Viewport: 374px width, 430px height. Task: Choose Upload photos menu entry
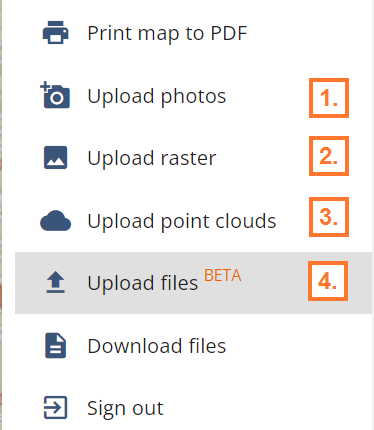click(x=157, y=97)
